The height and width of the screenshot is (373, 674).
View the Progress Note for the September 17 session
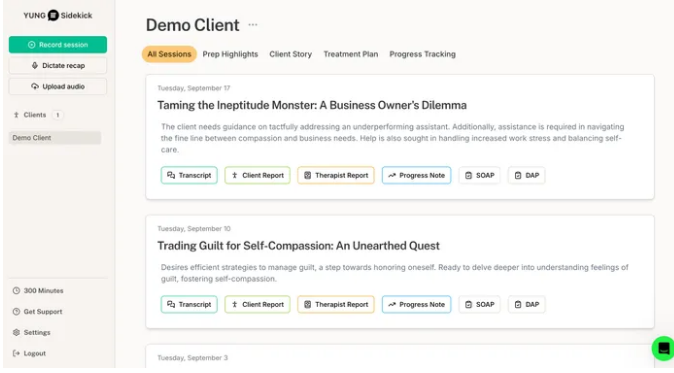pos(417,175)
